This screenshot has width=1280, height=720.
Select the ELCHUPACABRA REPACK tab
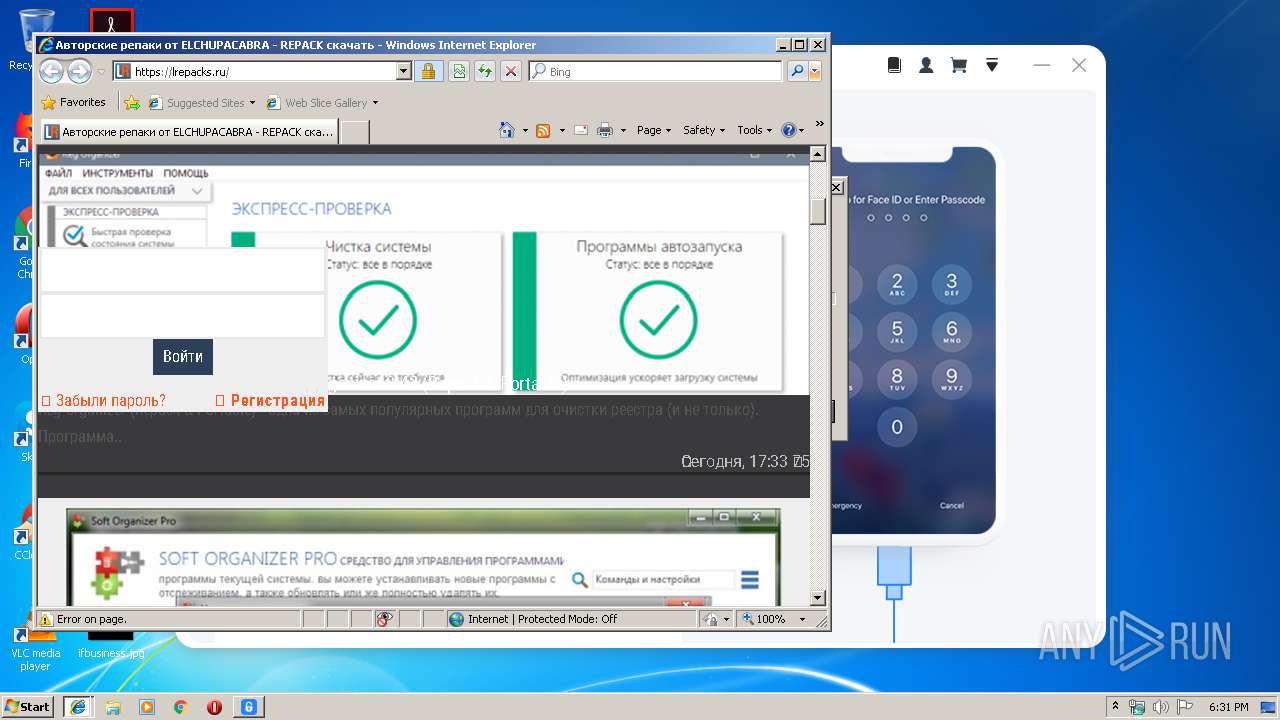point(189,131)
